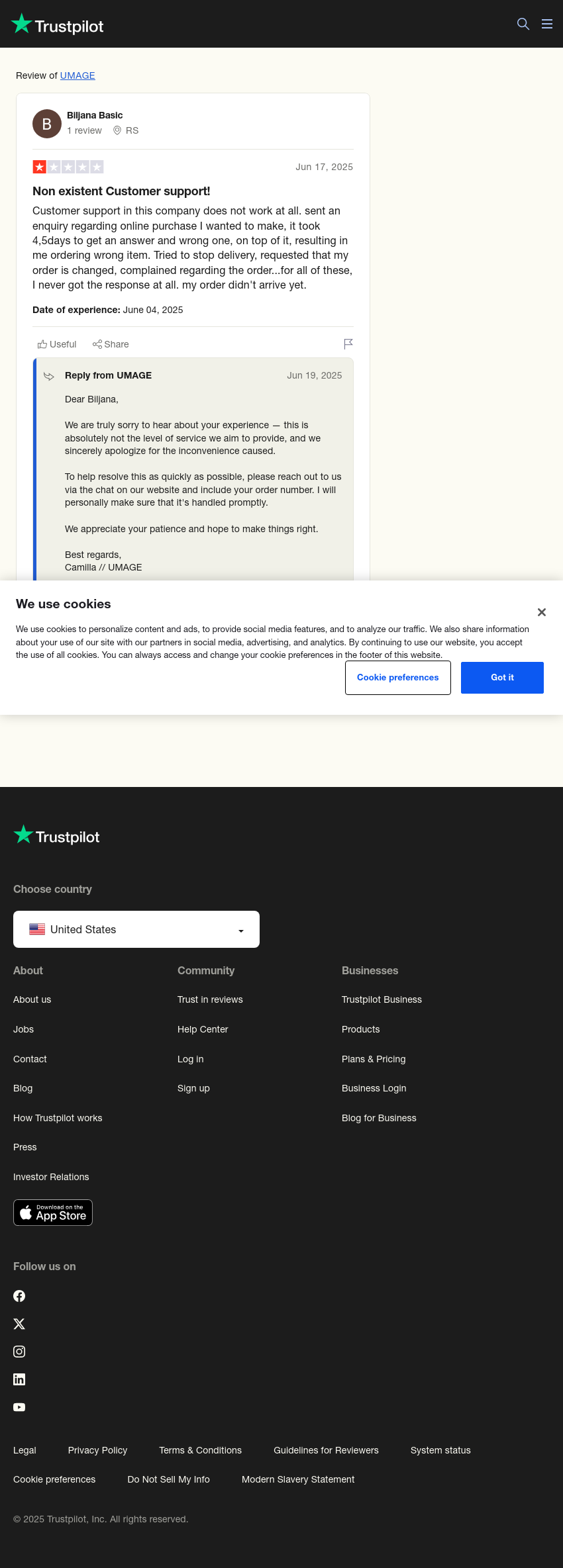Open Blog footer link
The image size is (563, 1568).
pos(23,1088)
